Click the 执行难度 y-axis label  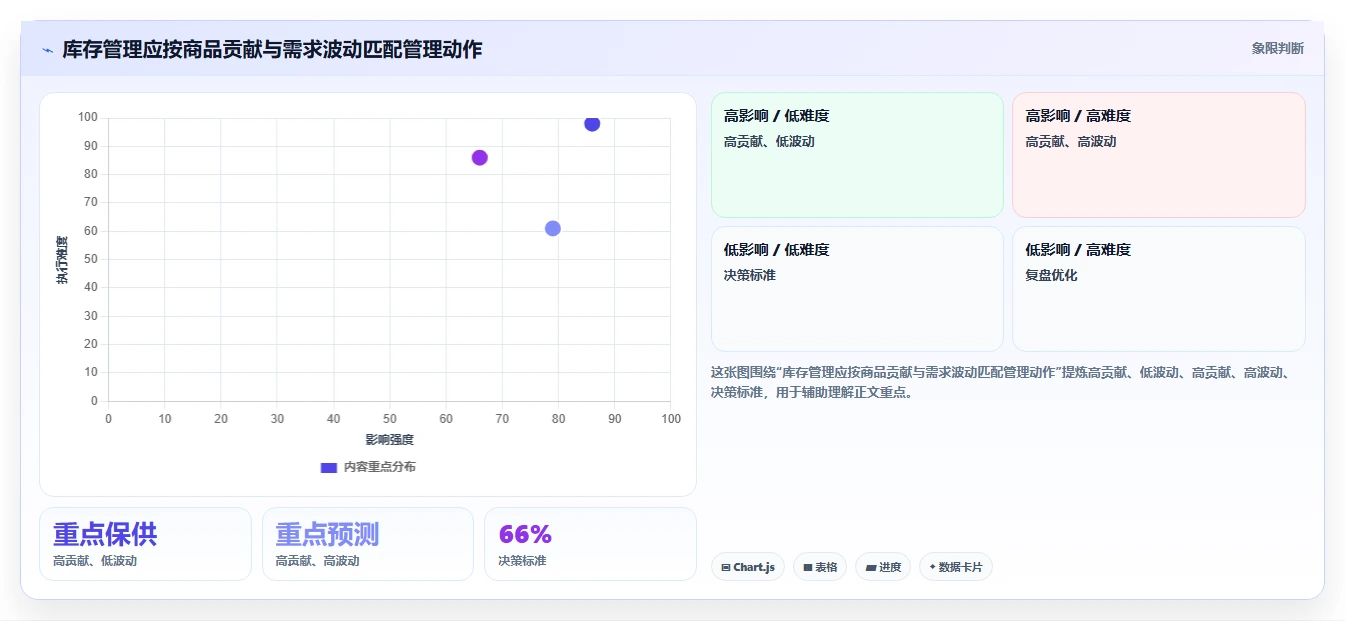[62, 260]
